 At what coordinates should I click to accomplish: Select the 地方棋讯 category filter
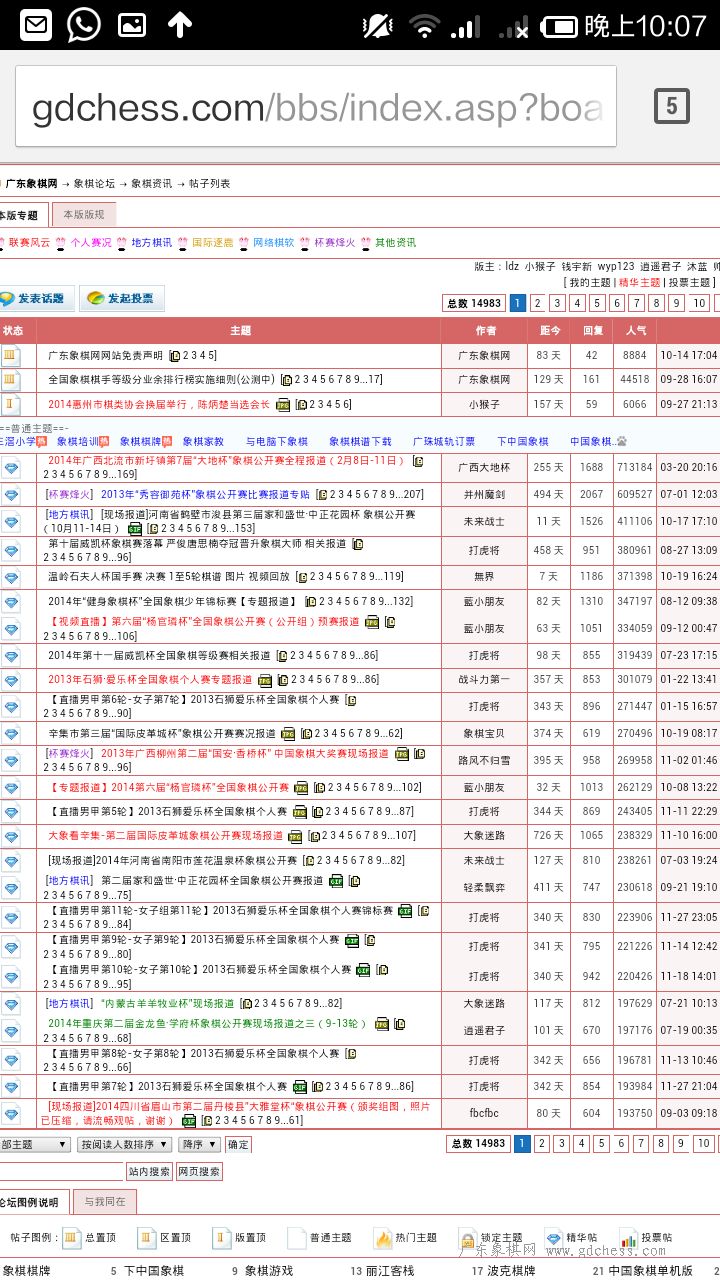click(151, 243)
